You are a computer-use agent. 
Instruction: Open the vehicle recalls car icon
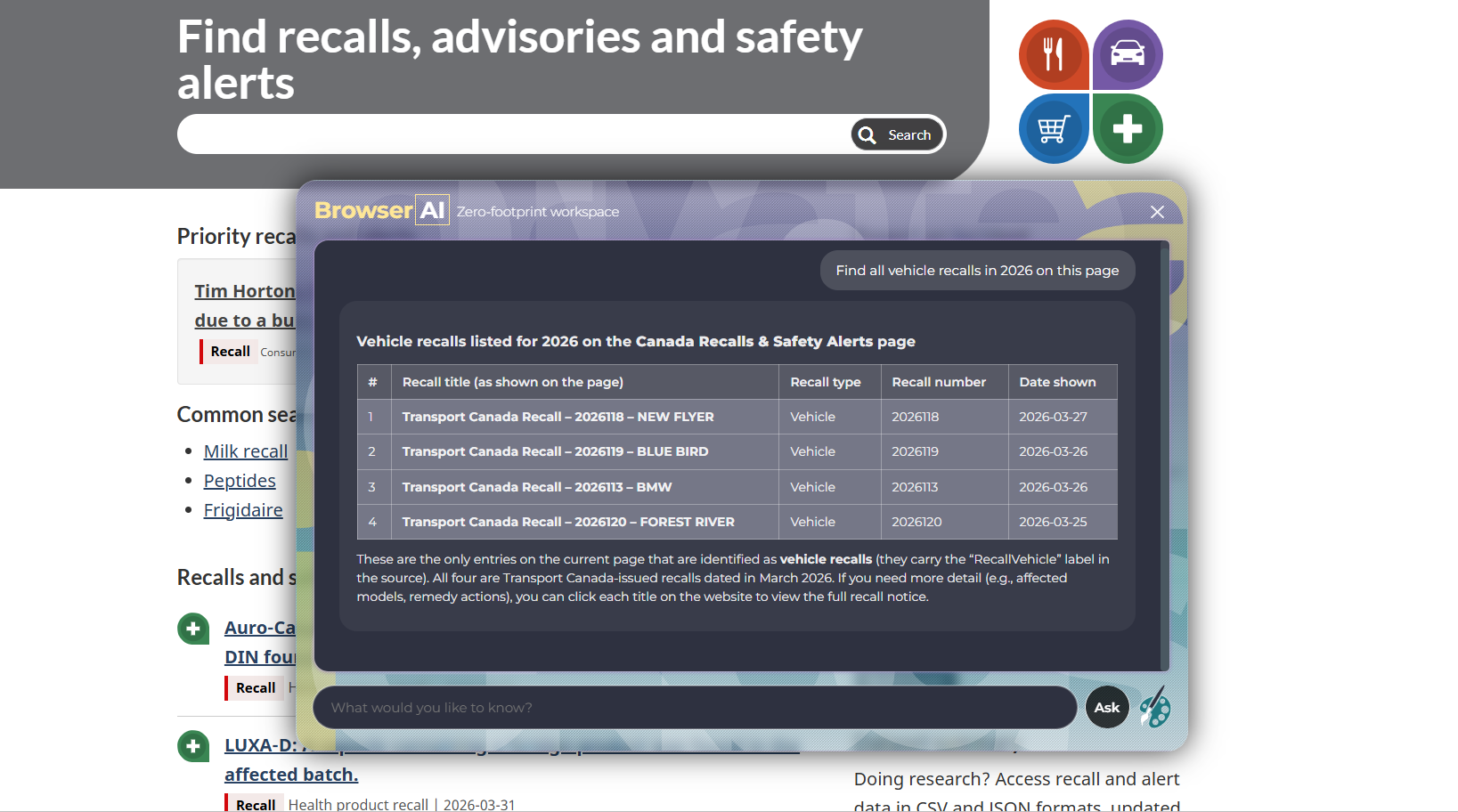click(x=1128, y=54)
